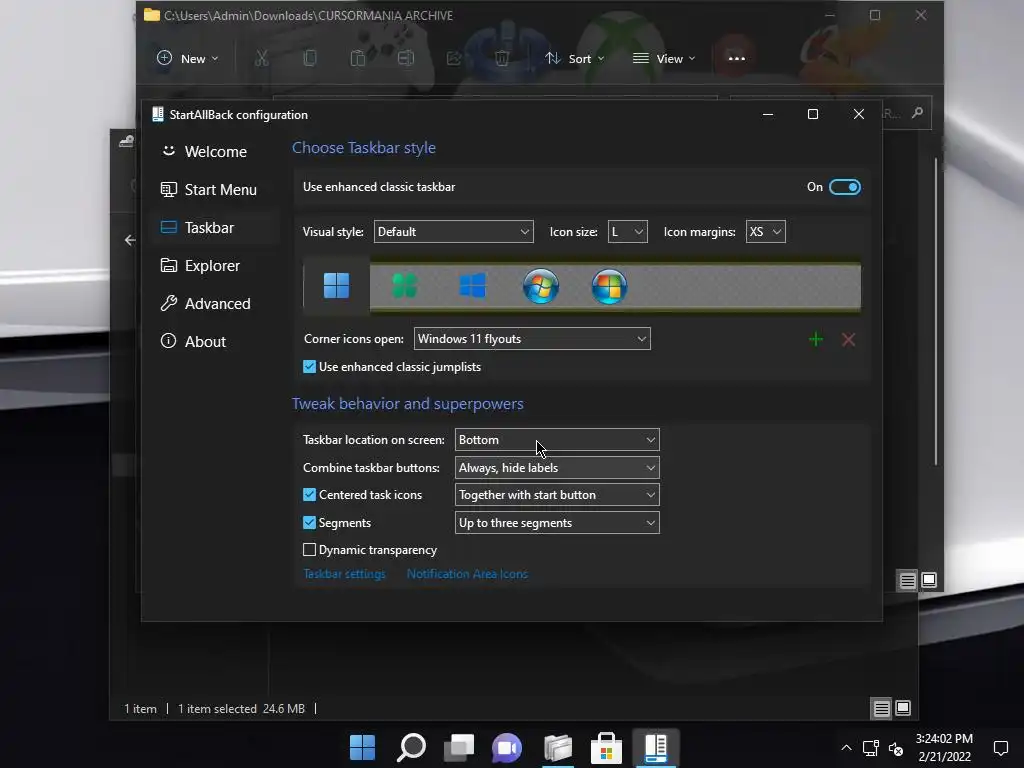The image size is (1024, 768).
Task: Open the Visual style dropdown
Action: tap(453, 232)
